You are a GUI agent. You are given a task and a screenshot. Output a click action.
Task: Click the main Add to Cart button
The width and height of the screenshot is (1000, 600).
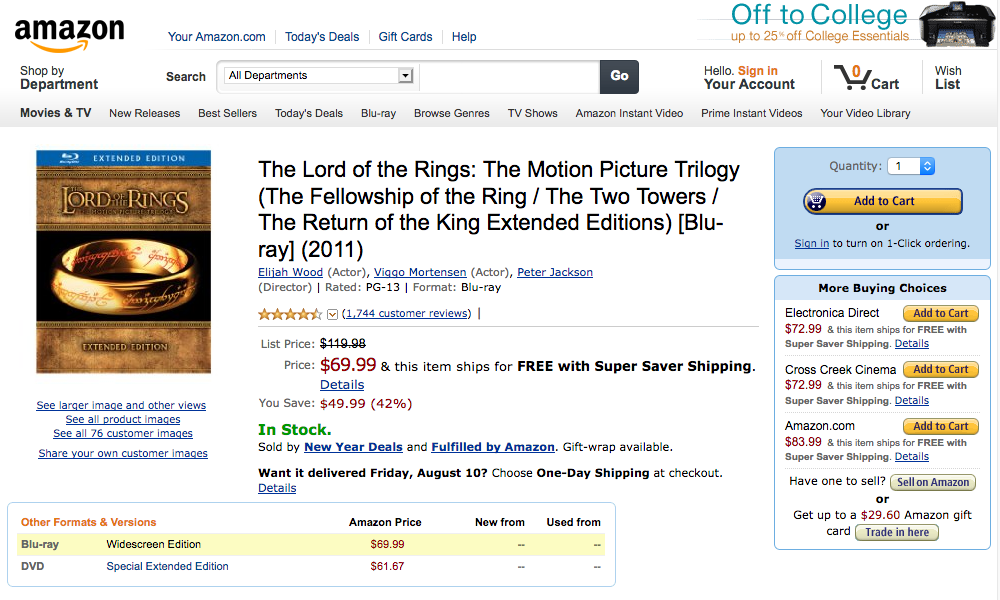tap(883, 201)
